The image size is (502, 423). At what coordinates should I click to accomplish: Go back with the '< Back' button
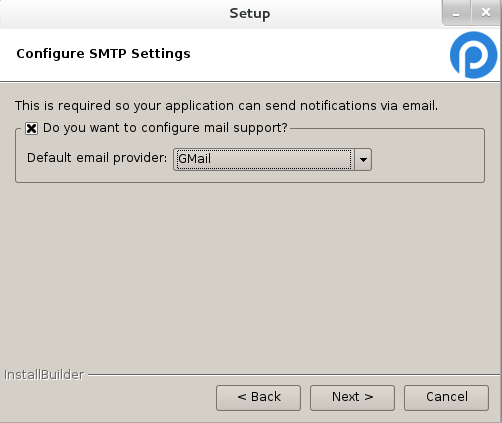(x=258, y=398)
